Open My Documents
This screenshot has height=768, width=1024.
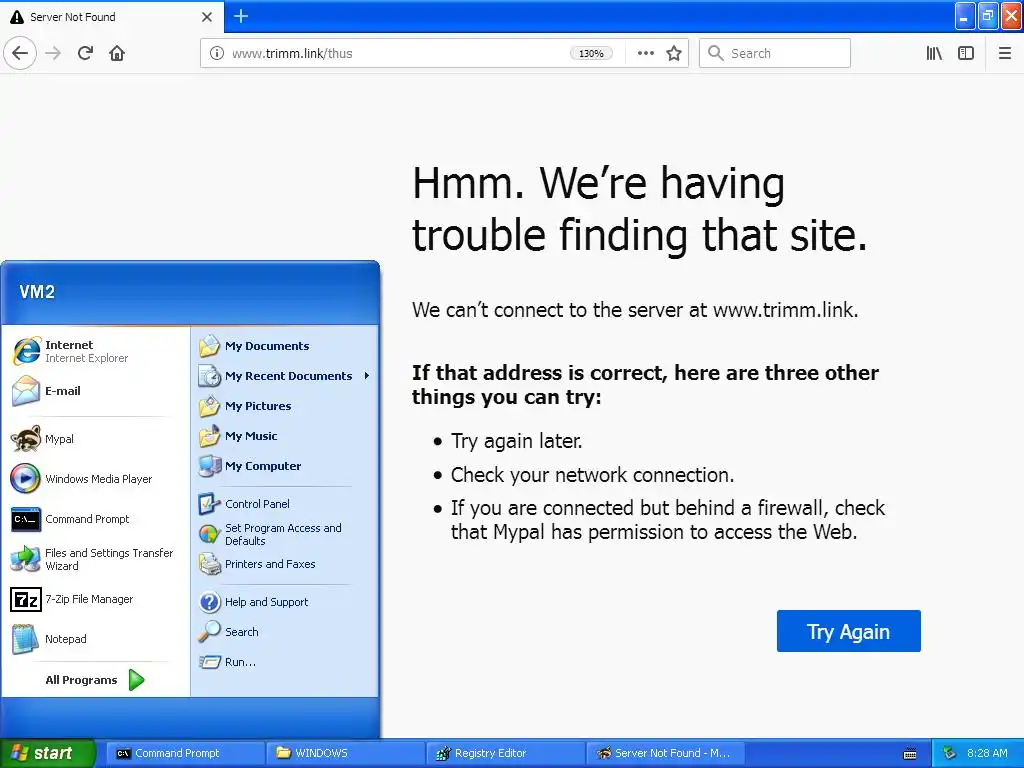[x=285, y=345]
